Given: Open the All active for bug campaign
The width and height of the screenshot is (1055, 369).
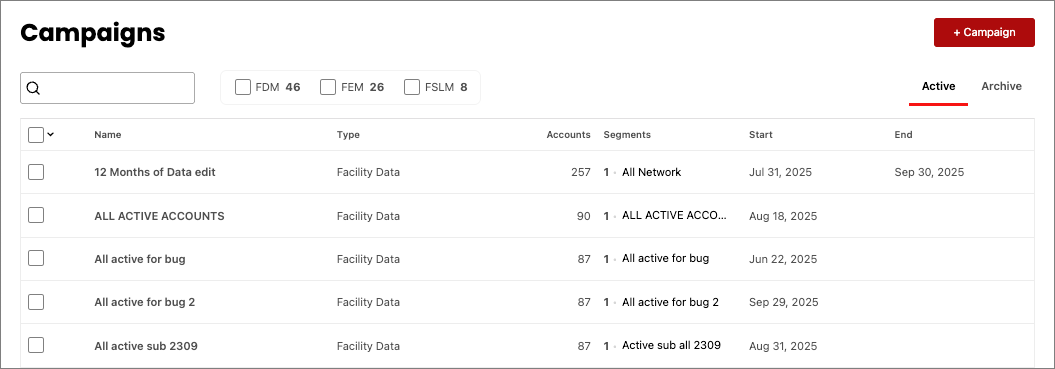Looking at the screenshot, I should click(140, 259).
